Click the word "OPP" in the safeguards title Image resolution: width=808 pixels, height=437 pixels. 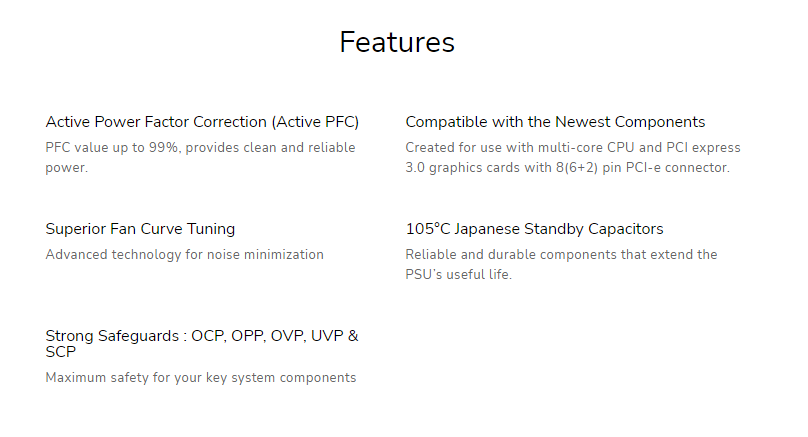tap(251, 336)
